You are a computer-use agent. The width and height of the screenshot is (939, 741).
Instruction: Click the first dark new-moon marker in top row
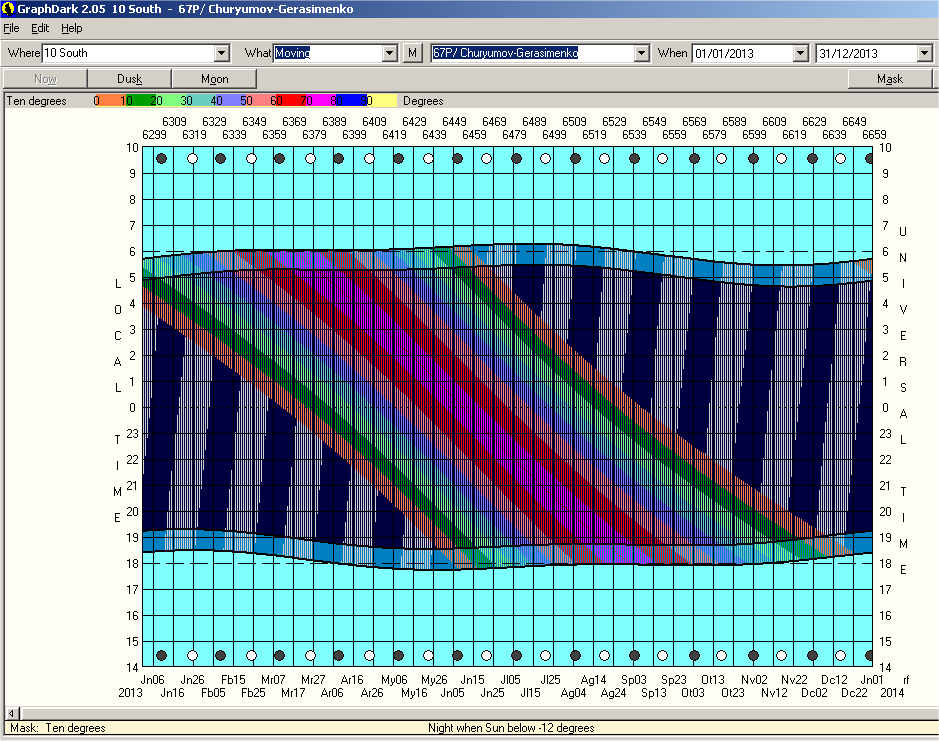point(161,158)
